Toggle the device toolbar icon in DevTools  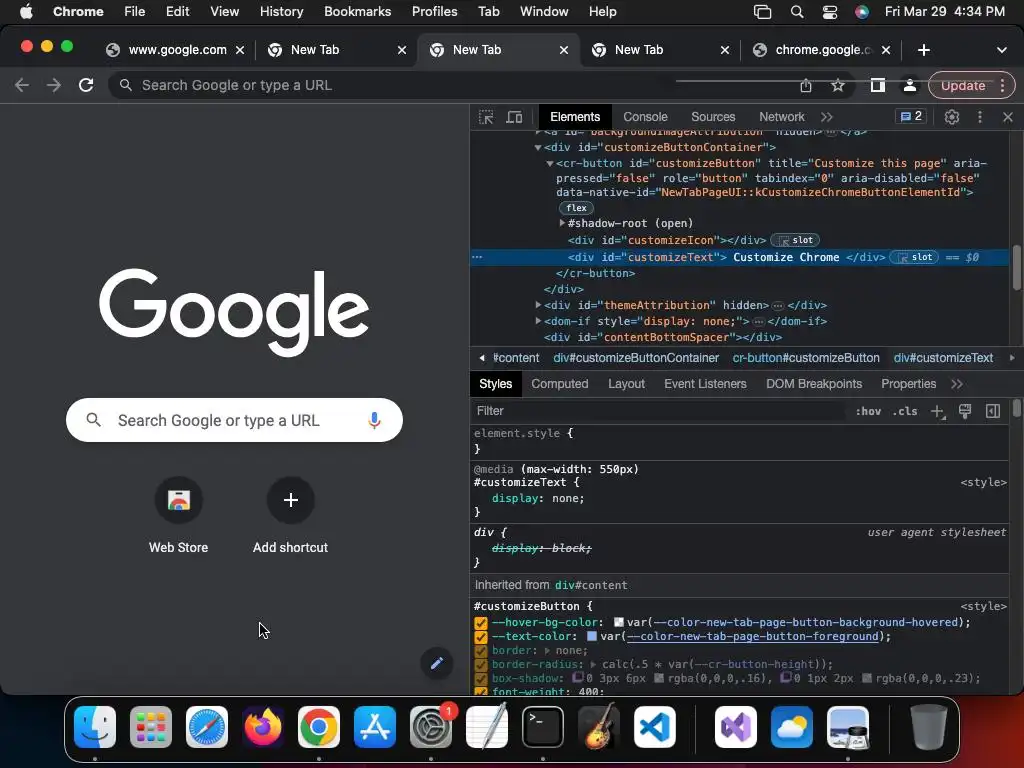(x=515, y=117)
